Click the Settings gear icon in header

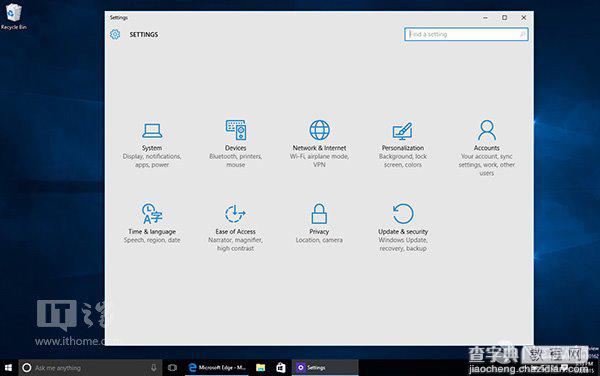115,34
